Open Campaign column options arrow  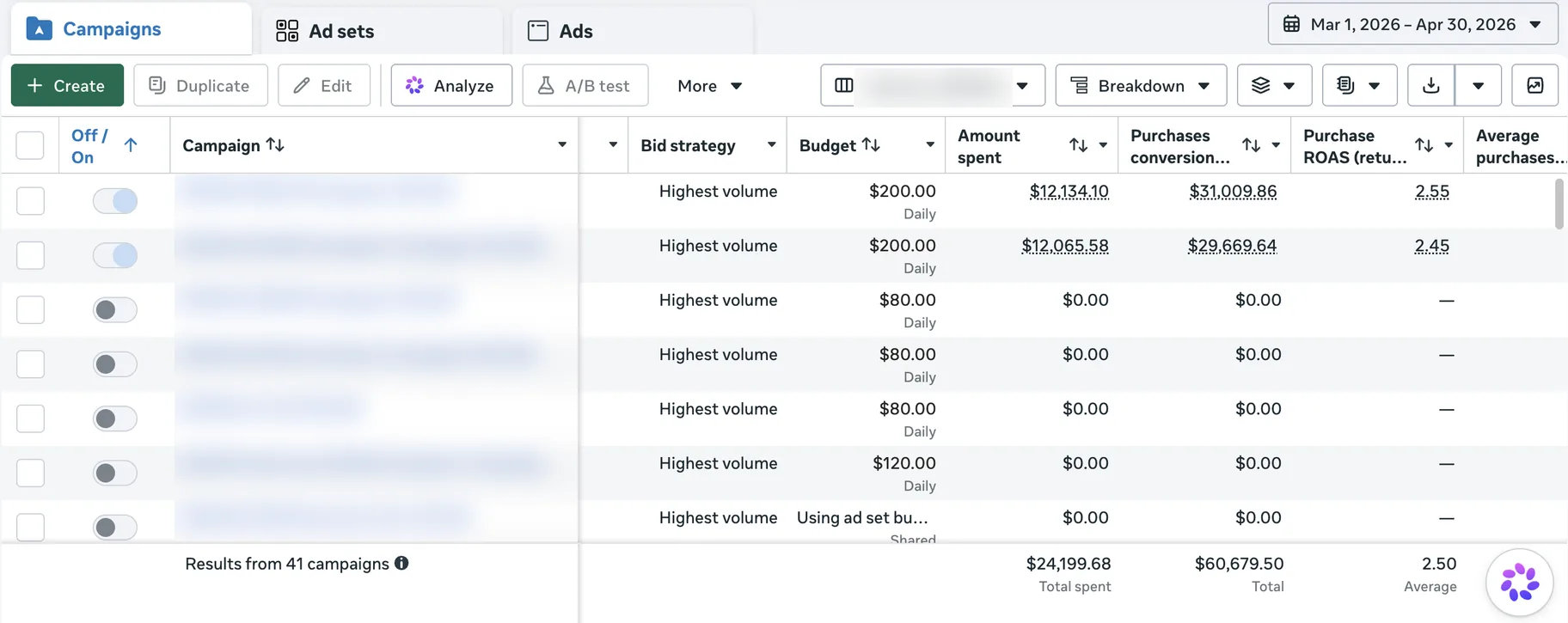pyautogui.click(x=562, y=144)
